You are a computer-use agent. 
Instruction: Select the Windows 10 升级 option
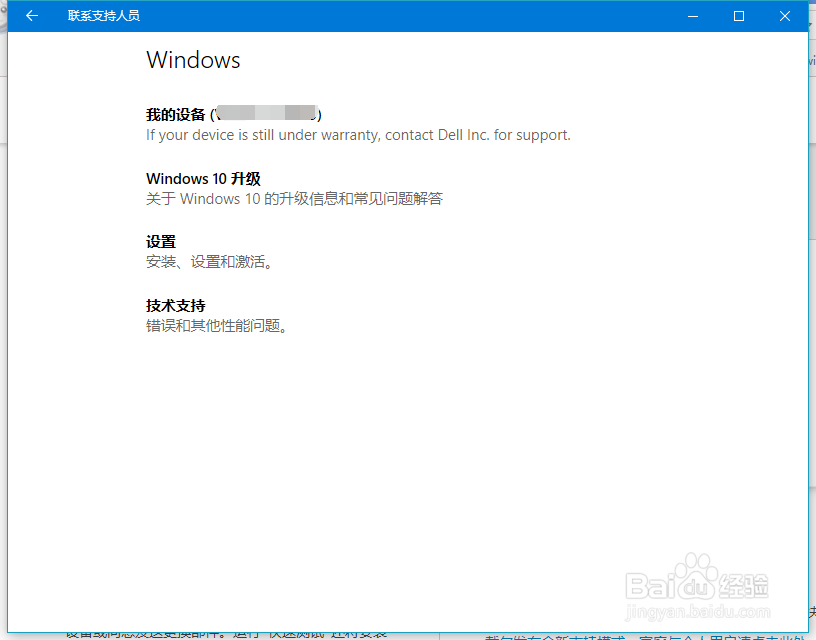click(203, 178)
